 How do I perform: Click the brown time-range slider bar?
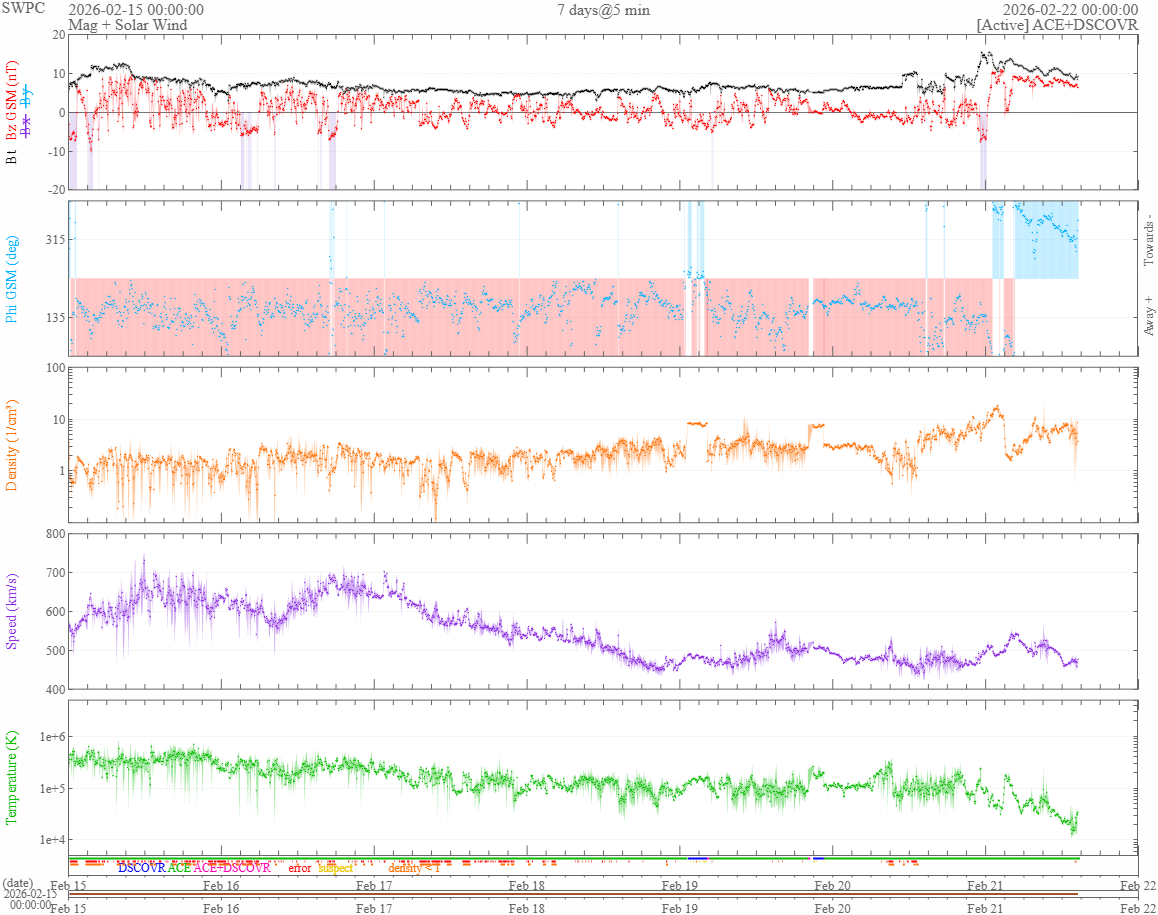point(573,894)
